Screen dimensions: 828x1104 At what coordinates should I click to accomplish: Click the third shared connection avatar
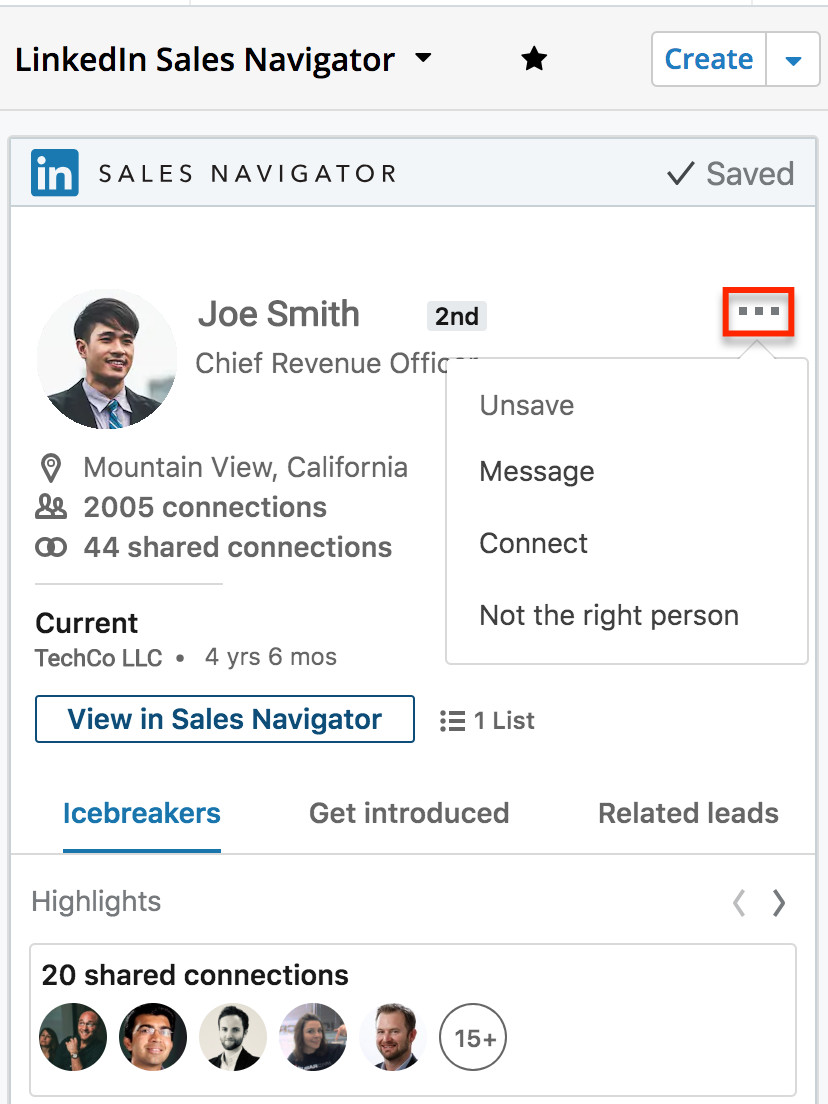pos(233,1037)
